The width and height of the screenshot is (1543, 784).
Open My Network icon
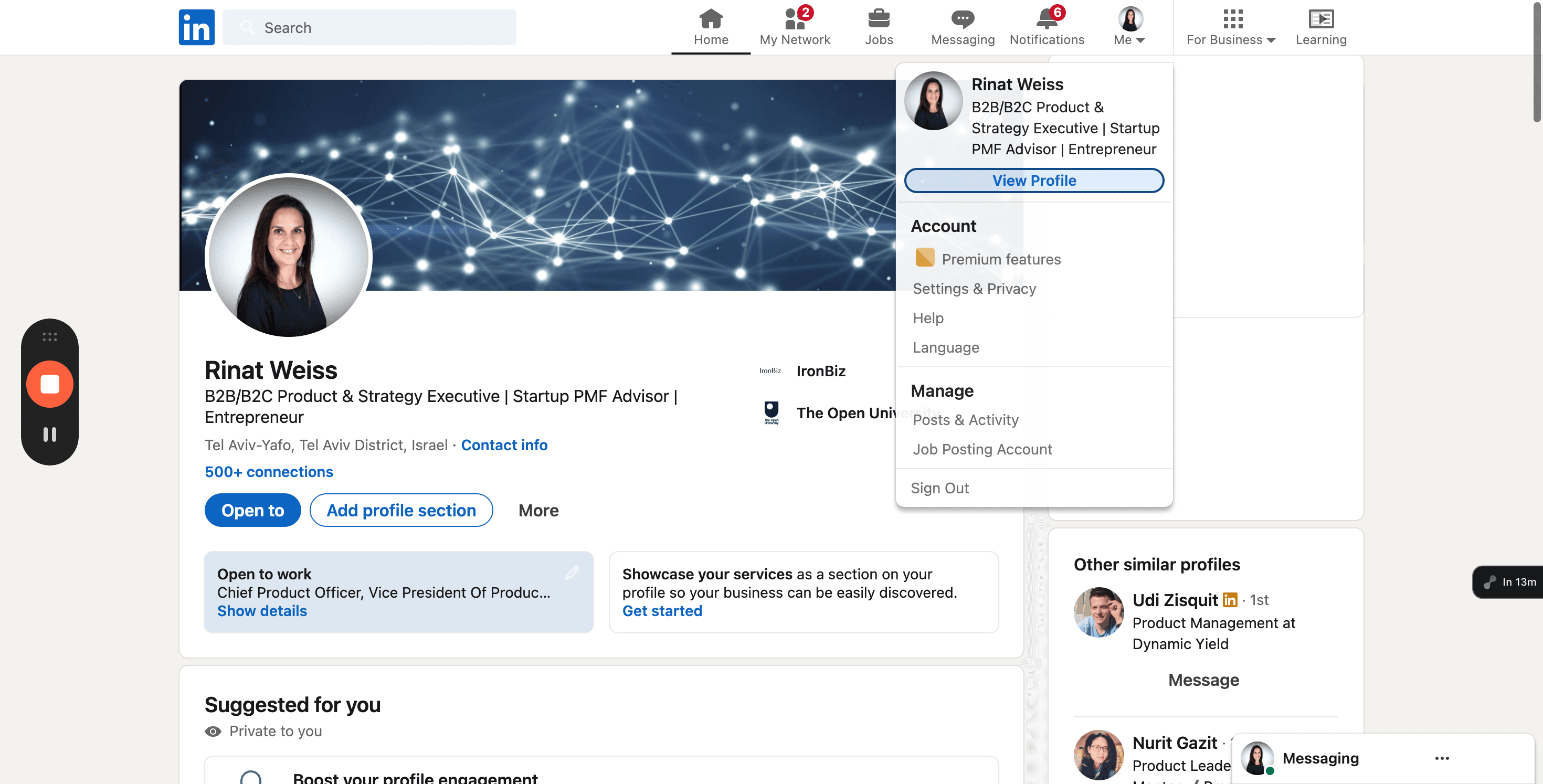click(795, 18)
